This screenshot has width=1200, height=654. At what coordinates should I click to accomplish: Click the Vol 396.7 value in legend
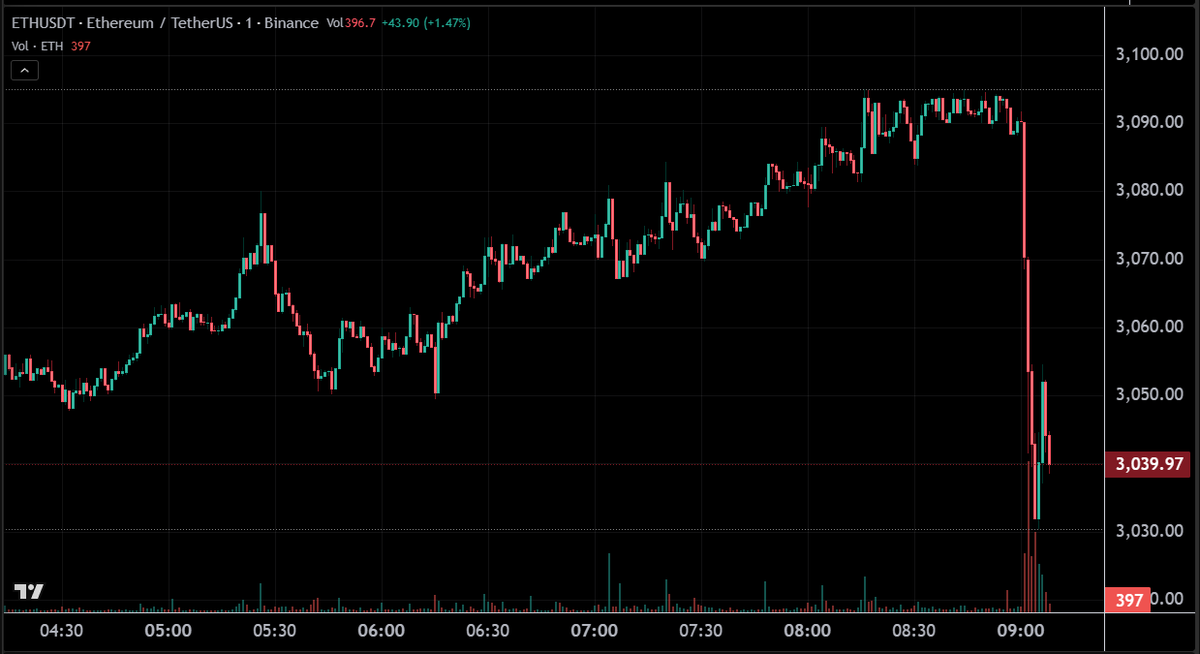click(352, 23)
